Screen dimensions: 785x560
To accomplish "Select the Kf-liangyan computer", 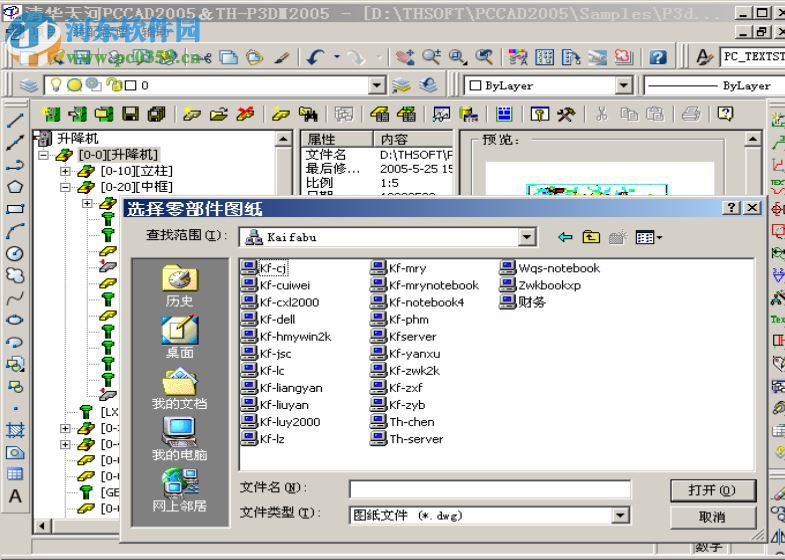I will (x=282, y=388).
